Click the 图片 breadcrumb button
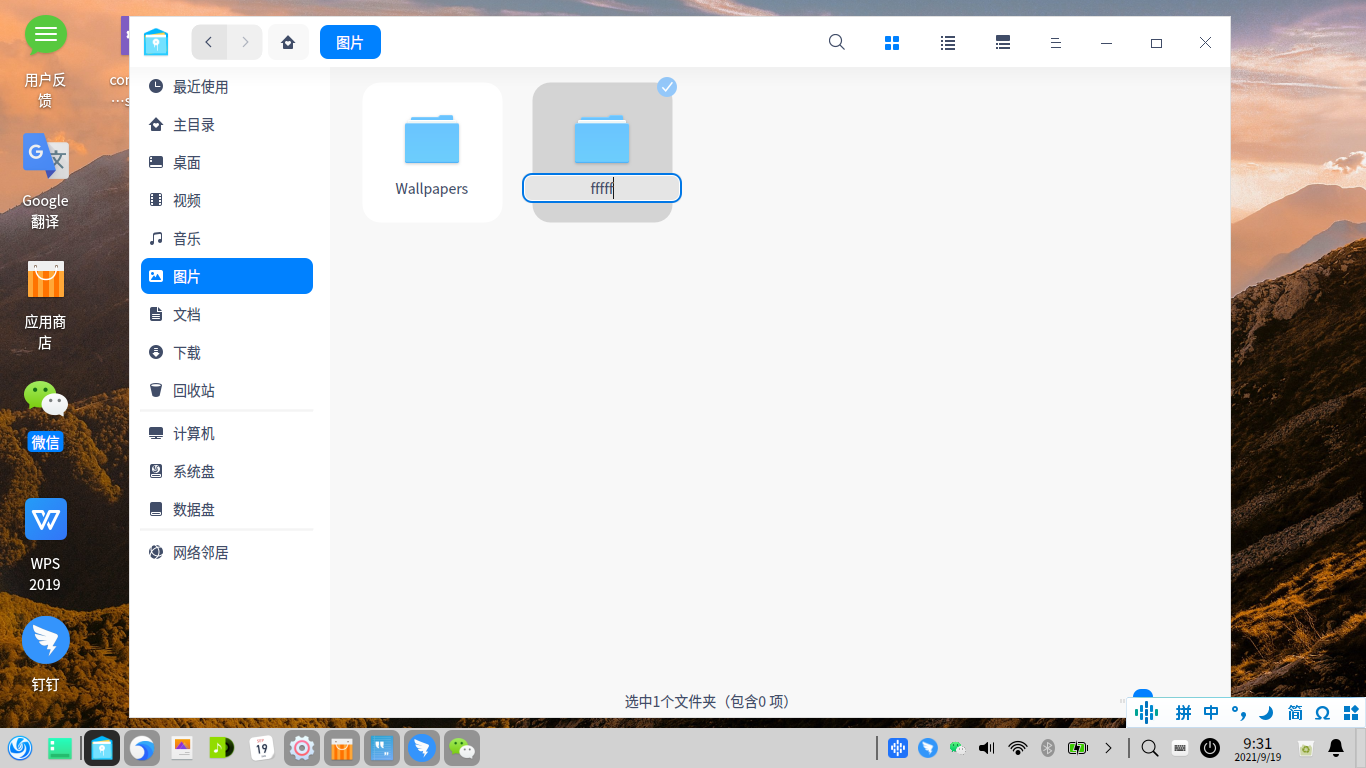The height and width of the screenshot is (768, 1366). (350, 42)
